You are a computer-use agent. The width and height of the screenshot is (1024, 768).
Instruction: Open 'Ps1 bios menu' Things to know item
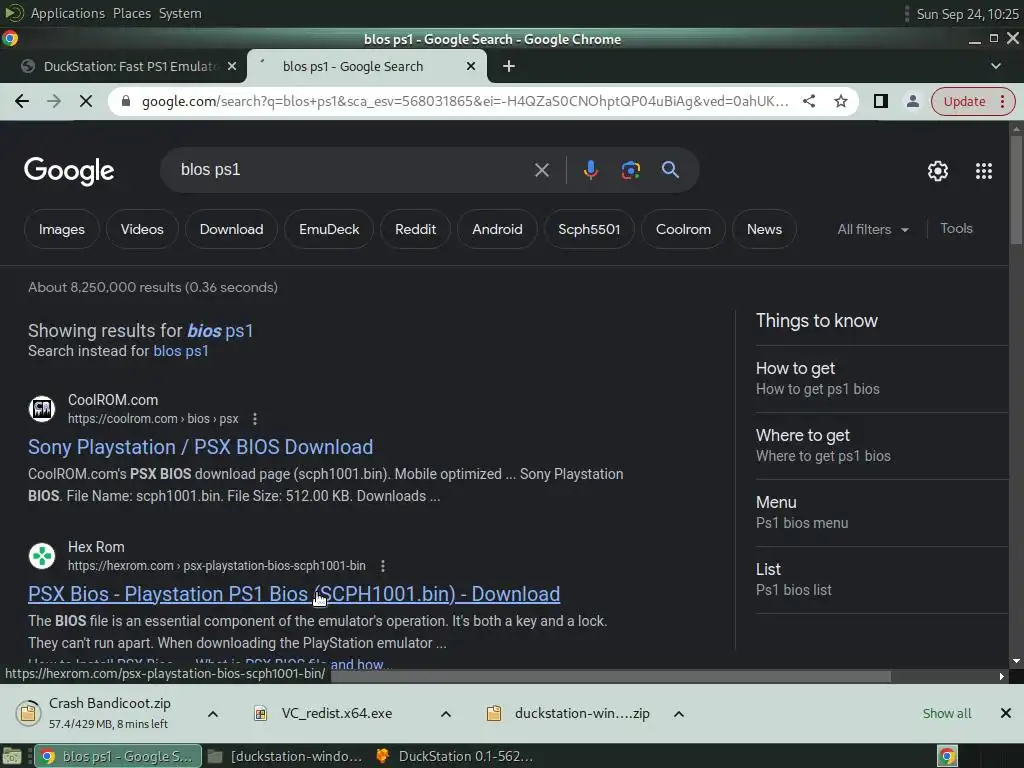(x=882, y=513)
